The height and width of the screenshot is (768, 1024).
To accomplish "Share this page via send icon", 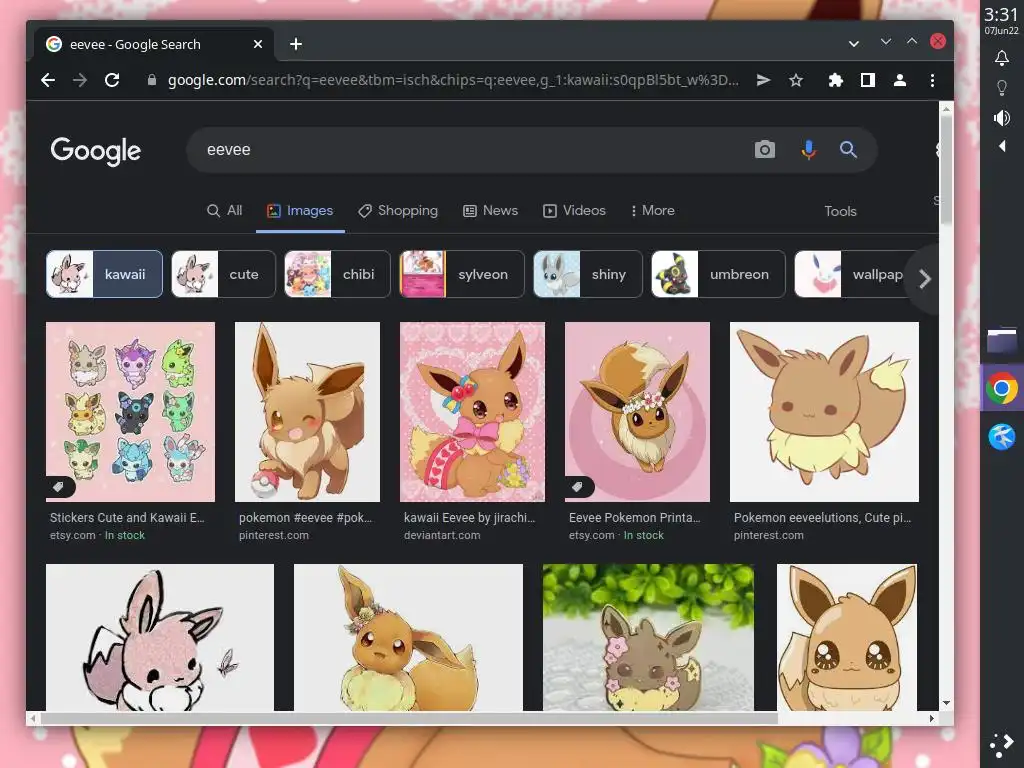I will pyautogui.click(x=763, y=80).
